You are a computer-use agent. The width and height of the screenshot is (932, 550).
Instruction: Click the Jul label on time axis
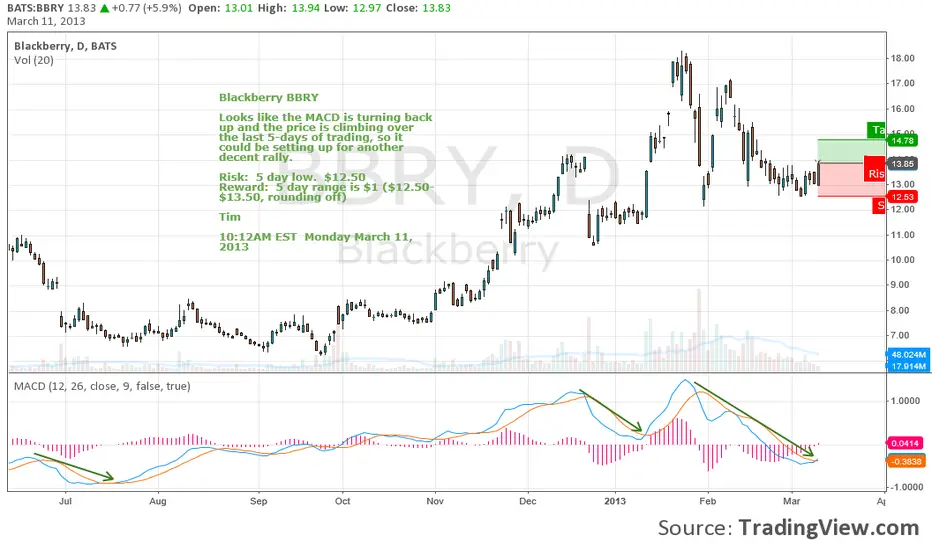65,501
